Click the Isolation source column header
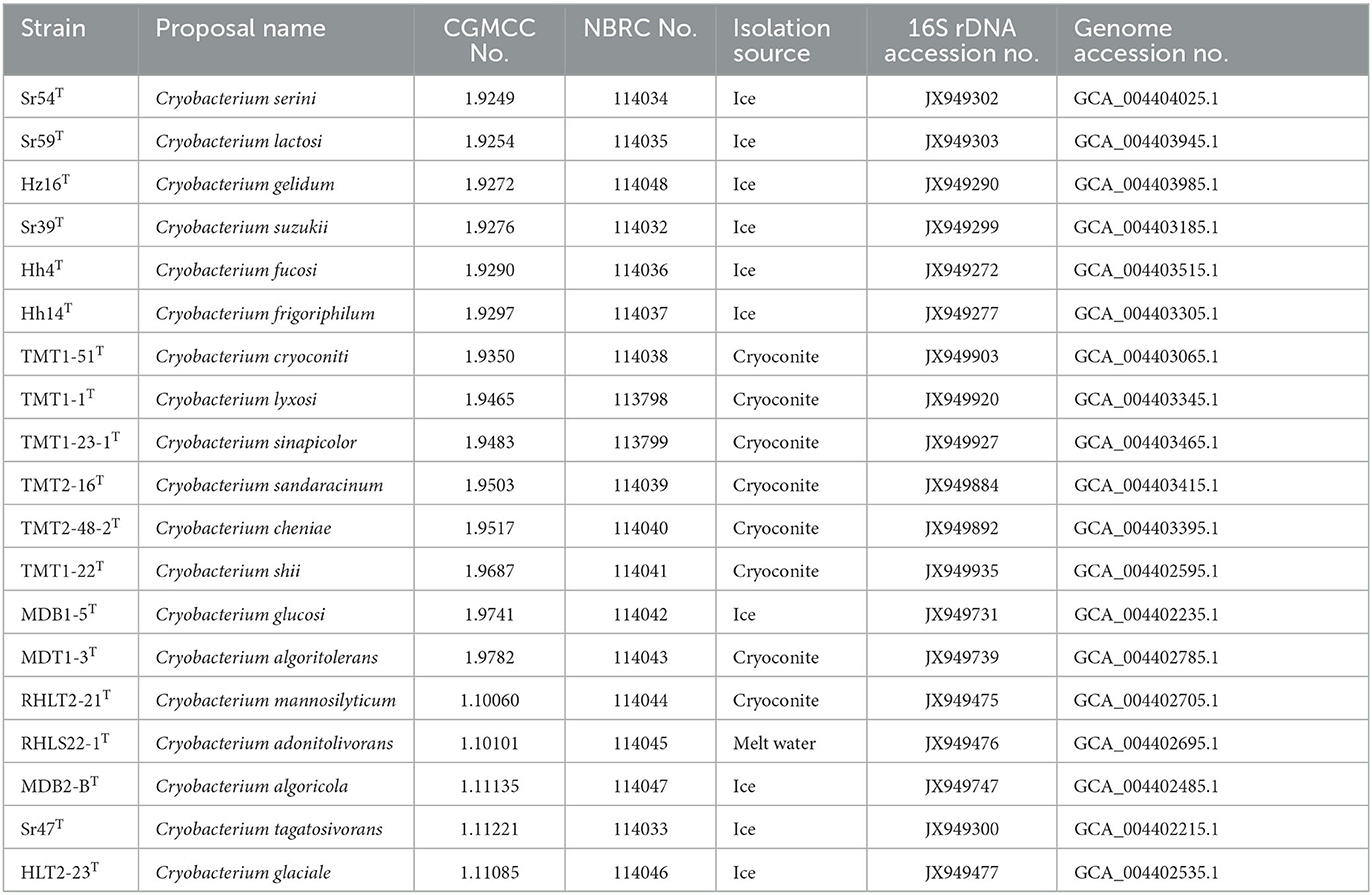 pyautogui.click(x=781, y=41)
